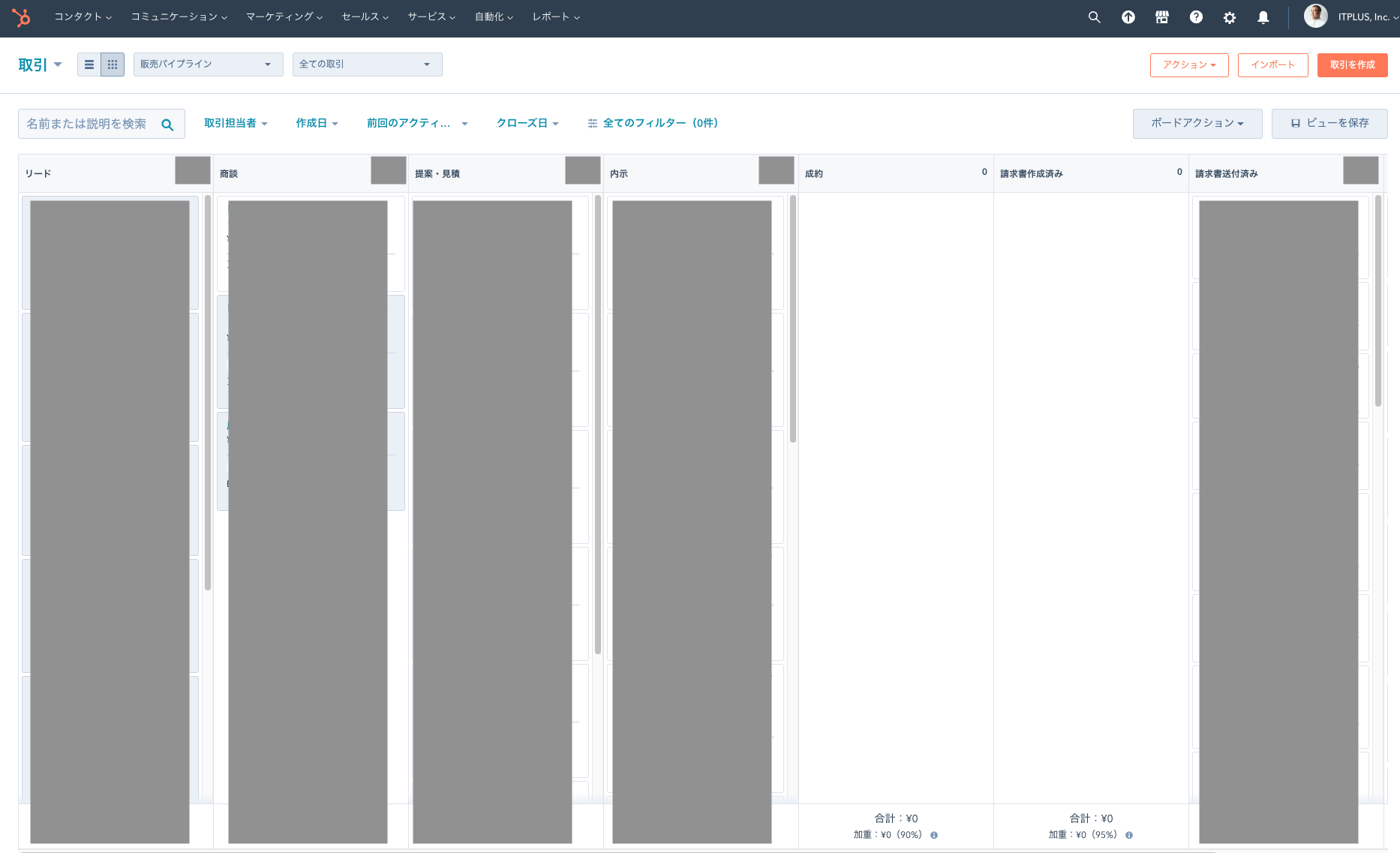1400x853 pixels.
Task: Open the レポート menu
Action: 554,17
